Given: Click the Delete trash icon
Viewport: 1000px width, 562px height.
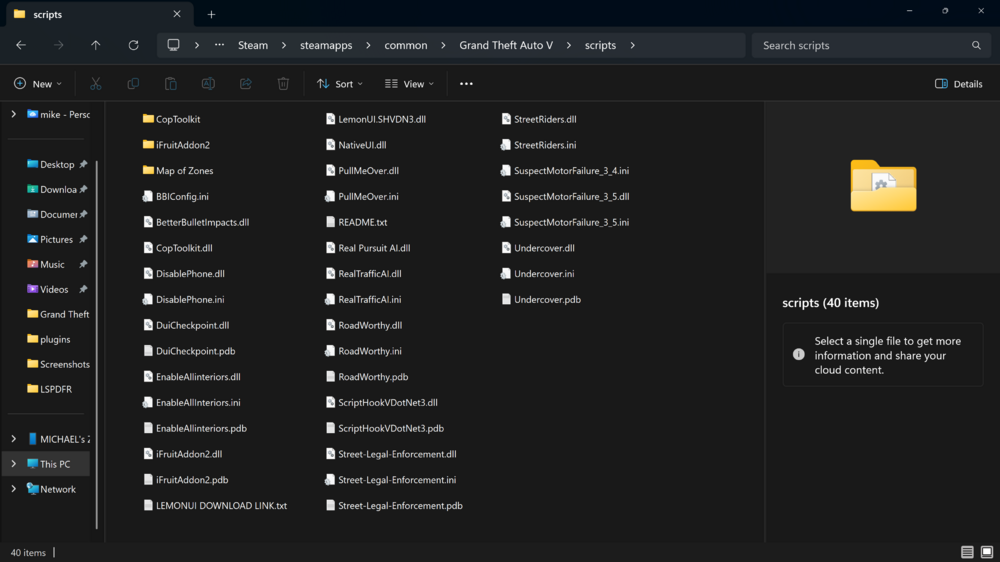Looking at the screenshot, I should [283, 84].
